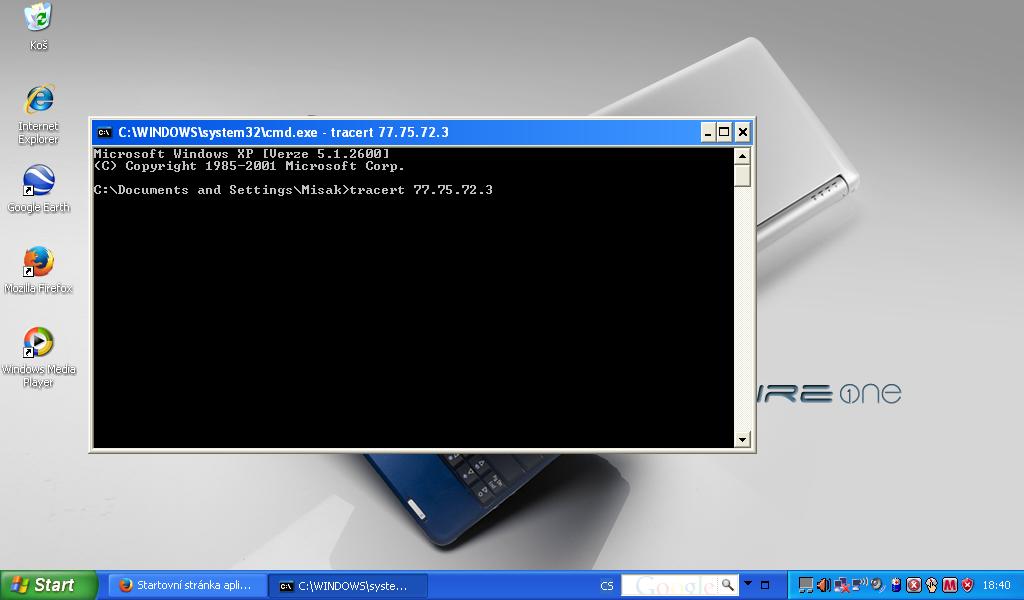Switch to Startovní stránka Firefox taskbar button
This screenshot has width=1024, height=600.
tap(187, 585)
